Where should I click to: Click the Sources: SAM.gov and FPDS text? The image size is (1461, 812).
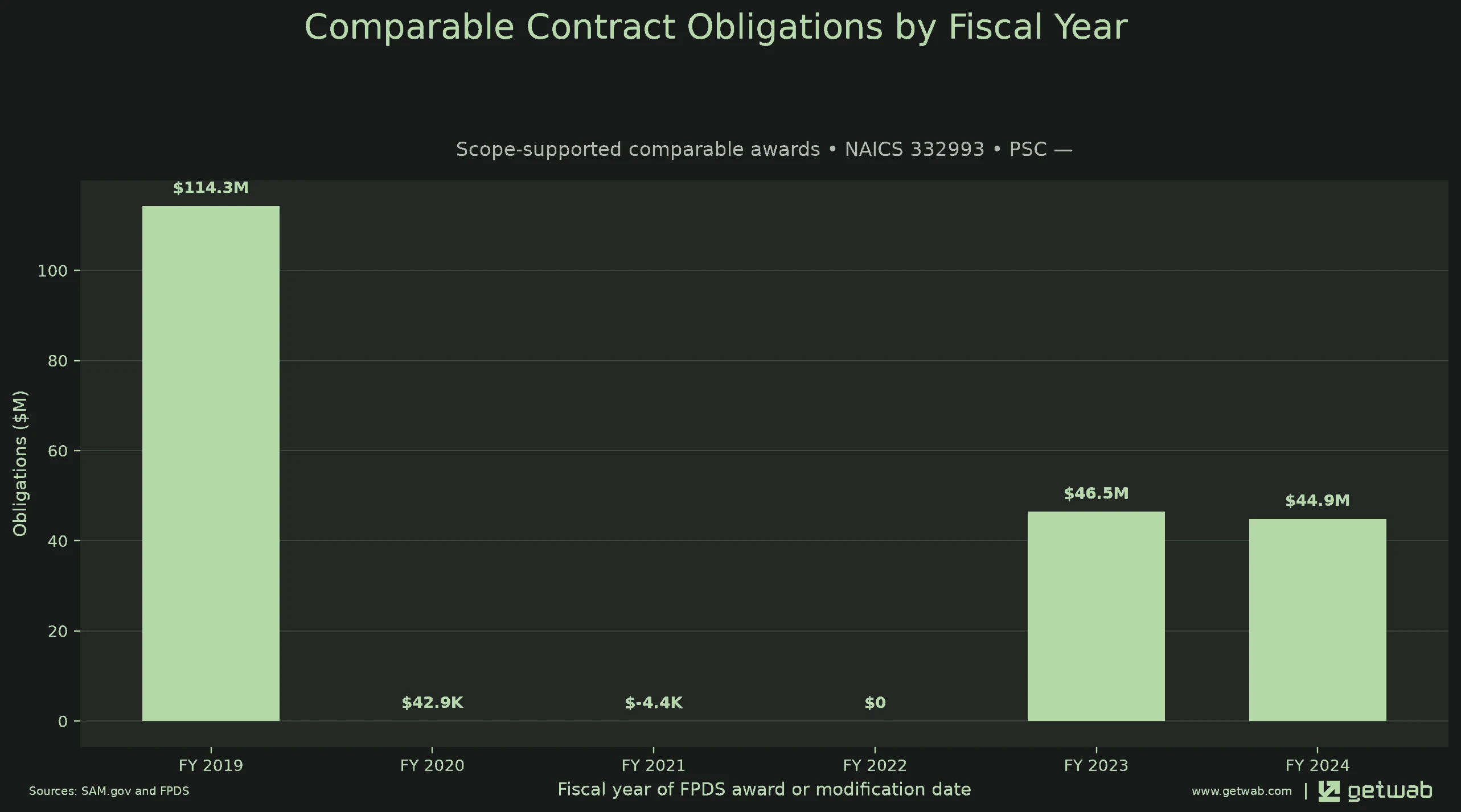109,791
